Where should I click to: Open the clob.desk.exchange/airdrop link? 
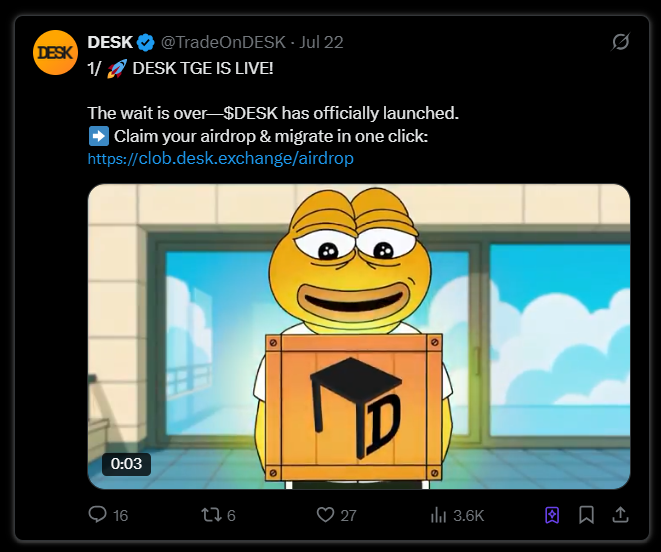click(220, 158)
